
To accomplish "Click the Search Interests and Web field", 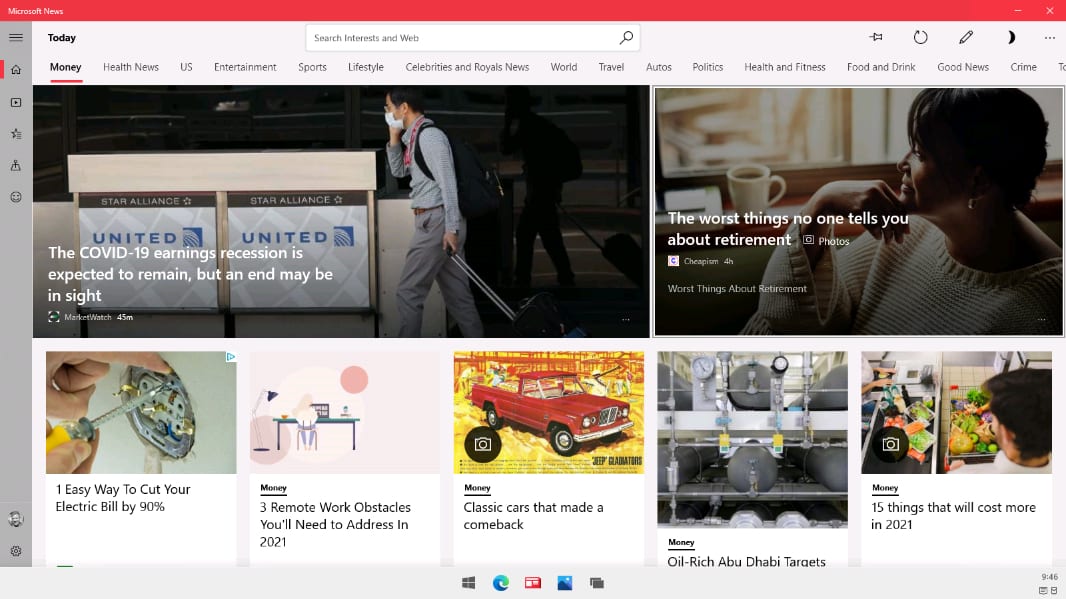I will tap(460, 38).
